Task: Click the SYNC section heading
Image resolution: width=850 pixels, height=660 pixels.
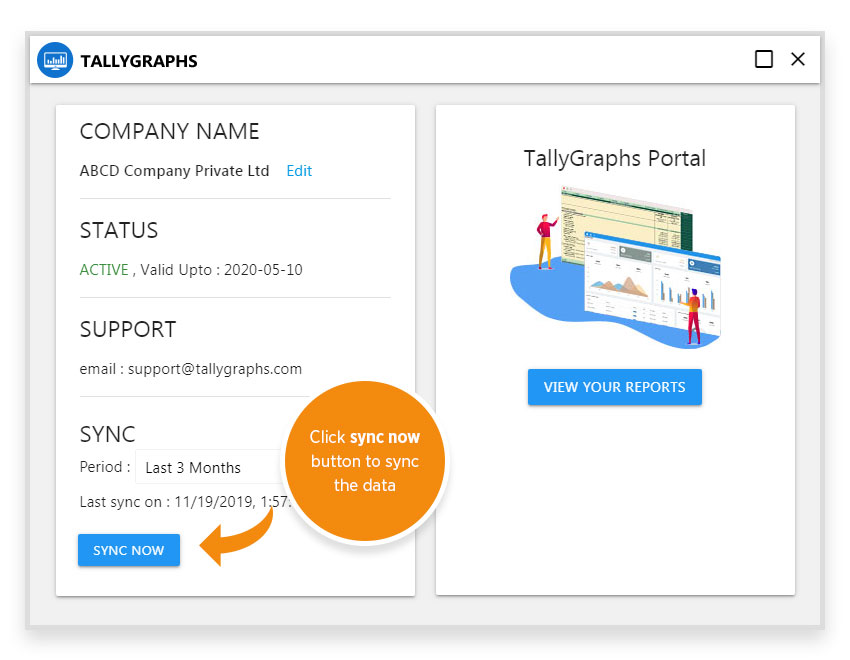Action: pos(107,434)
